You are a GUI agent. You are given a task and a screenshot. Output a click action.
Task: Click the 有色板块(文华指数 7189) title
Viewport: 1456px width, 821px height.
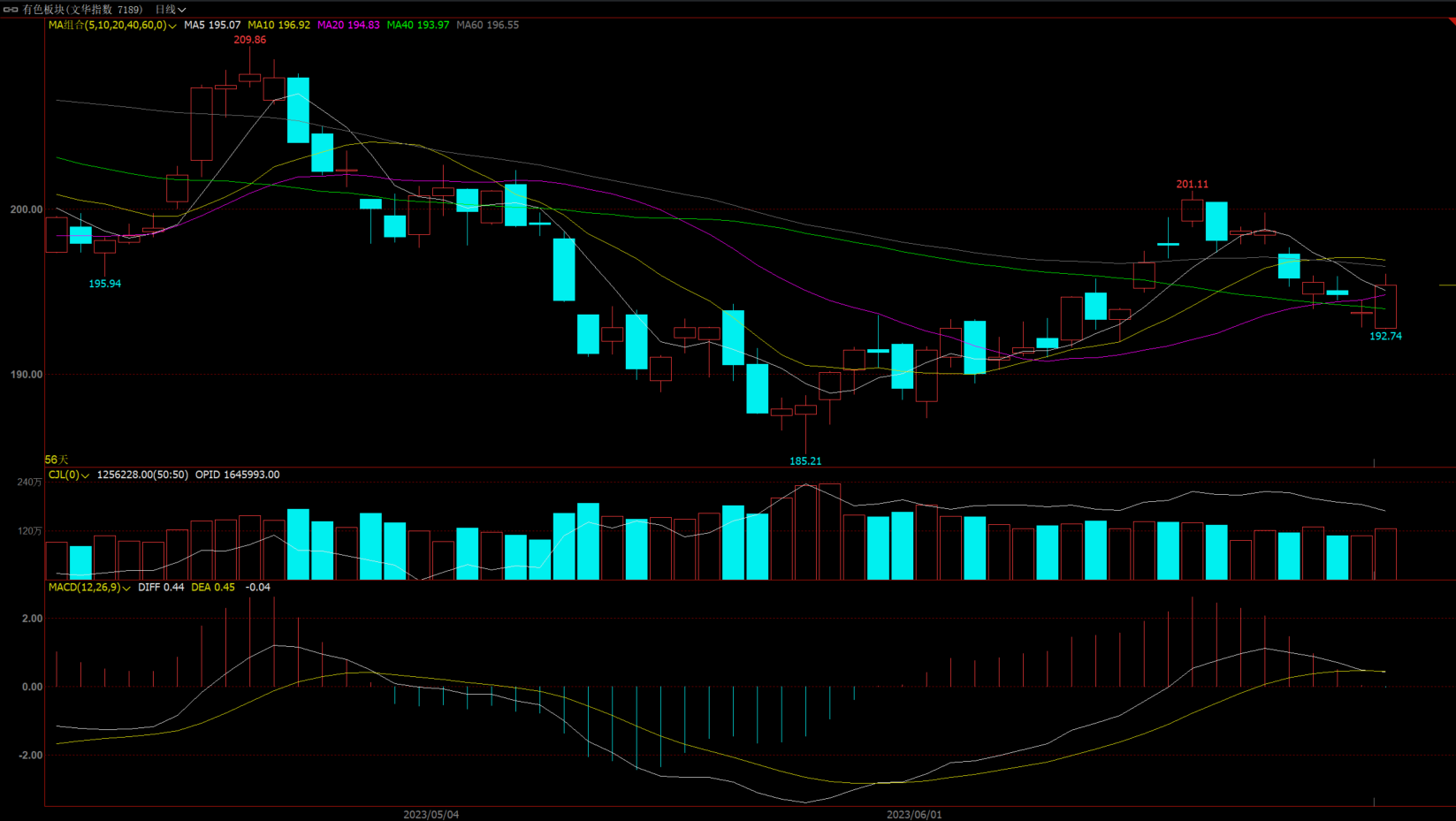click(x=82, y=10)
